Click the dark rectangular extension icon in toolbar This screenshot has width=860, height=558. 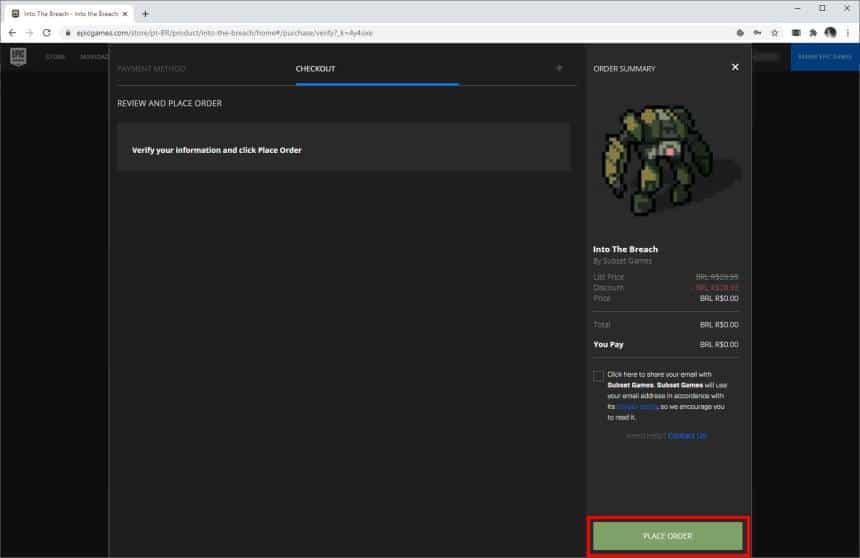796,33
